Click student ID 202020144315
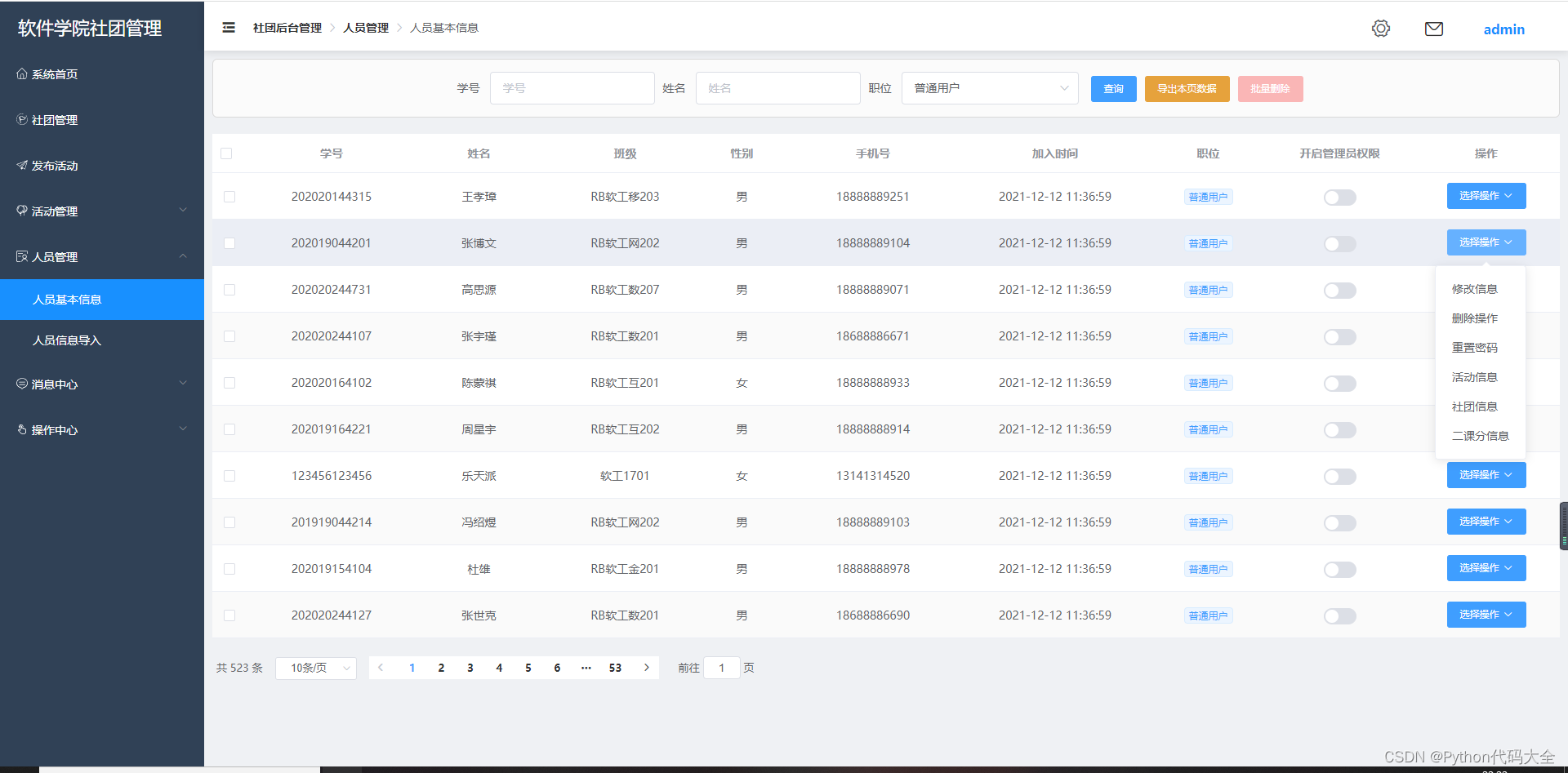This screenshot has height=773, width=1568. tap(332, 197)
